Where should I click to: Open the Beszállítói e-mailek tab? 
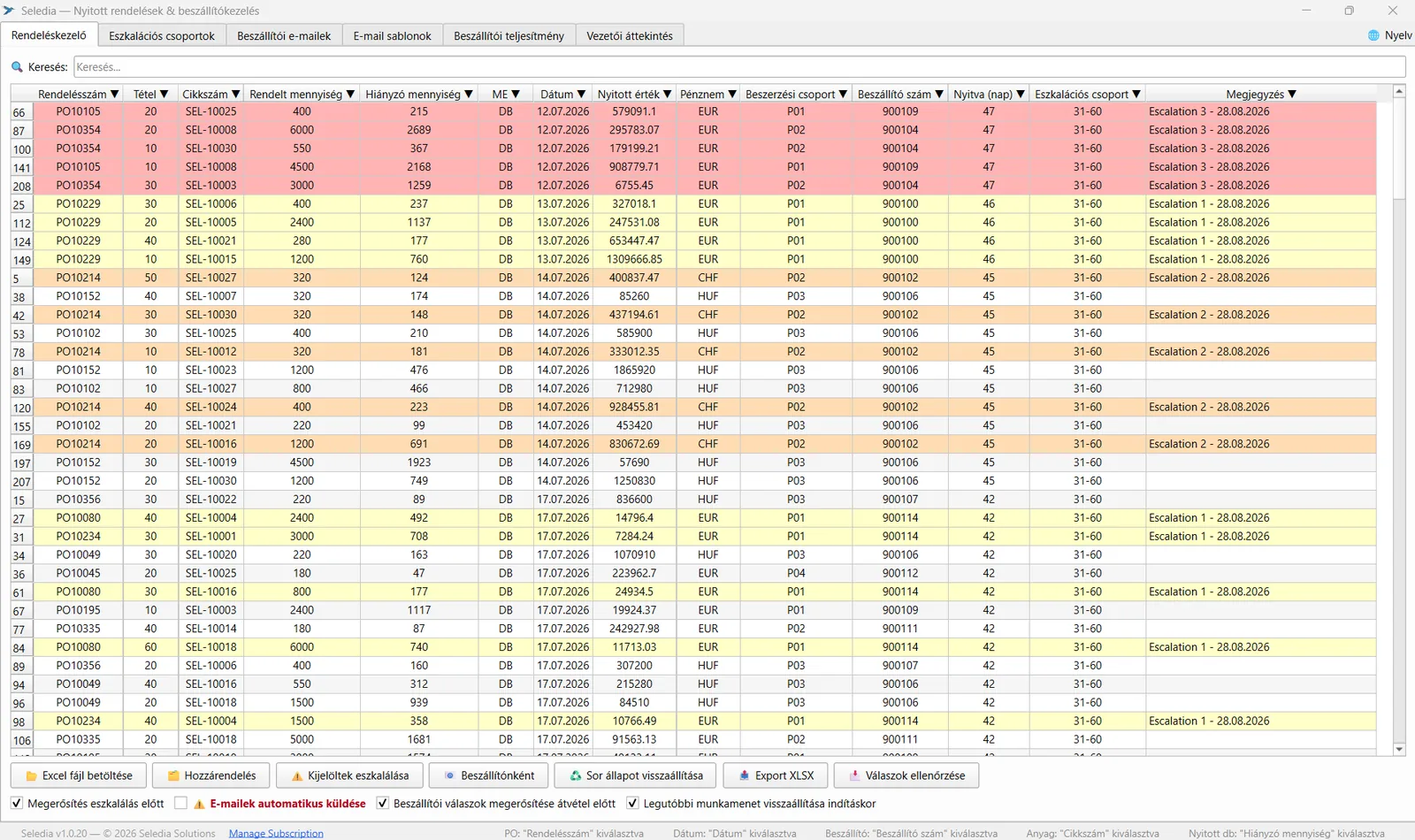[x=284, y=35]
